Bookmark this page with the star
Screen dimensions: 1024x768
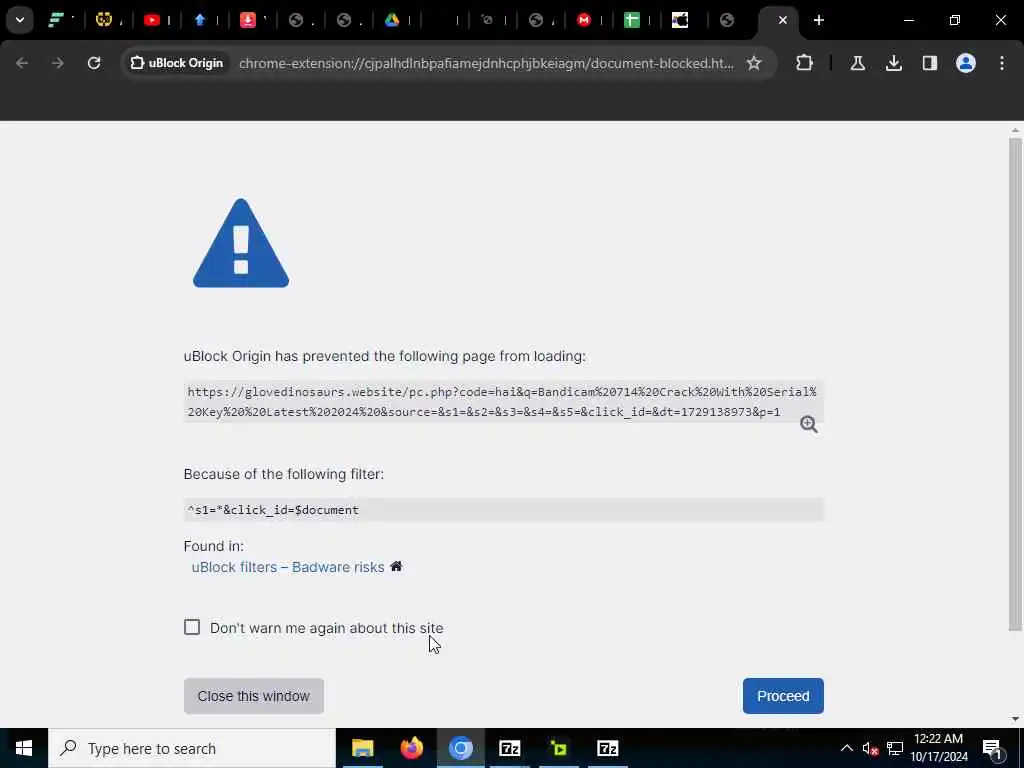coord(754,63)
